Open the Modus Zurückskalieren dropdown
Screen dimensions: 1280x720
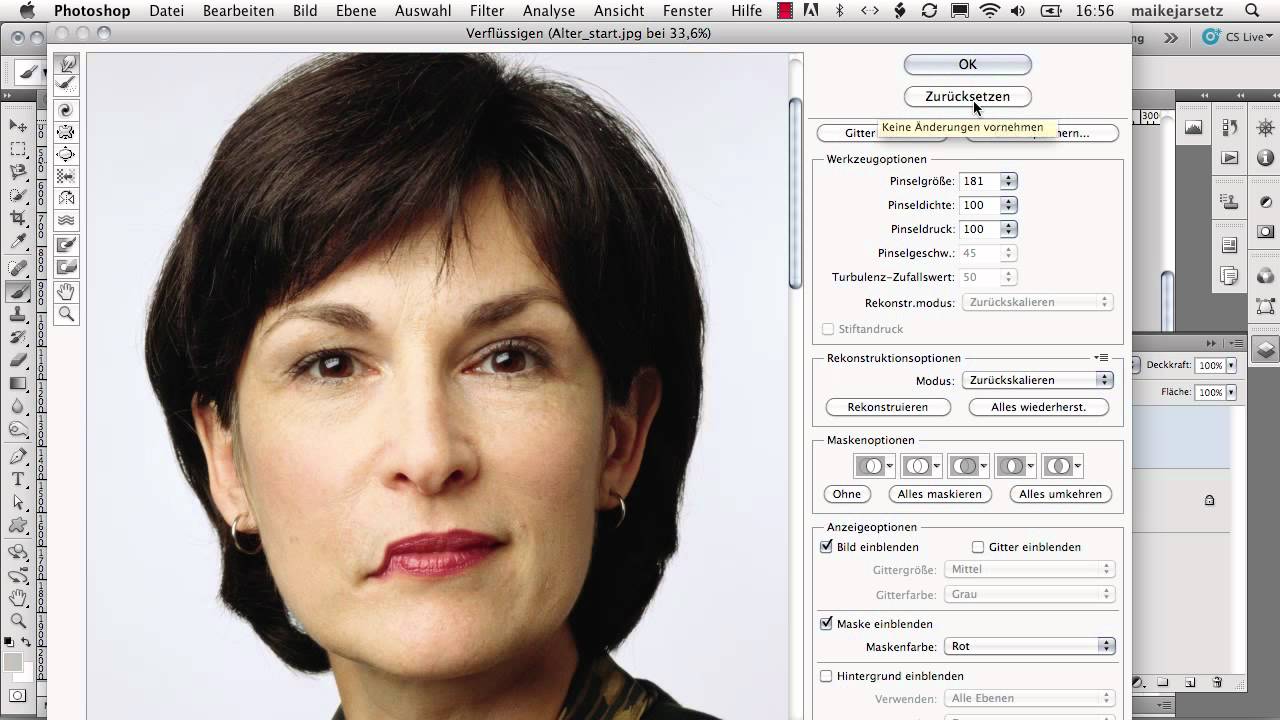click(1037, 380)
